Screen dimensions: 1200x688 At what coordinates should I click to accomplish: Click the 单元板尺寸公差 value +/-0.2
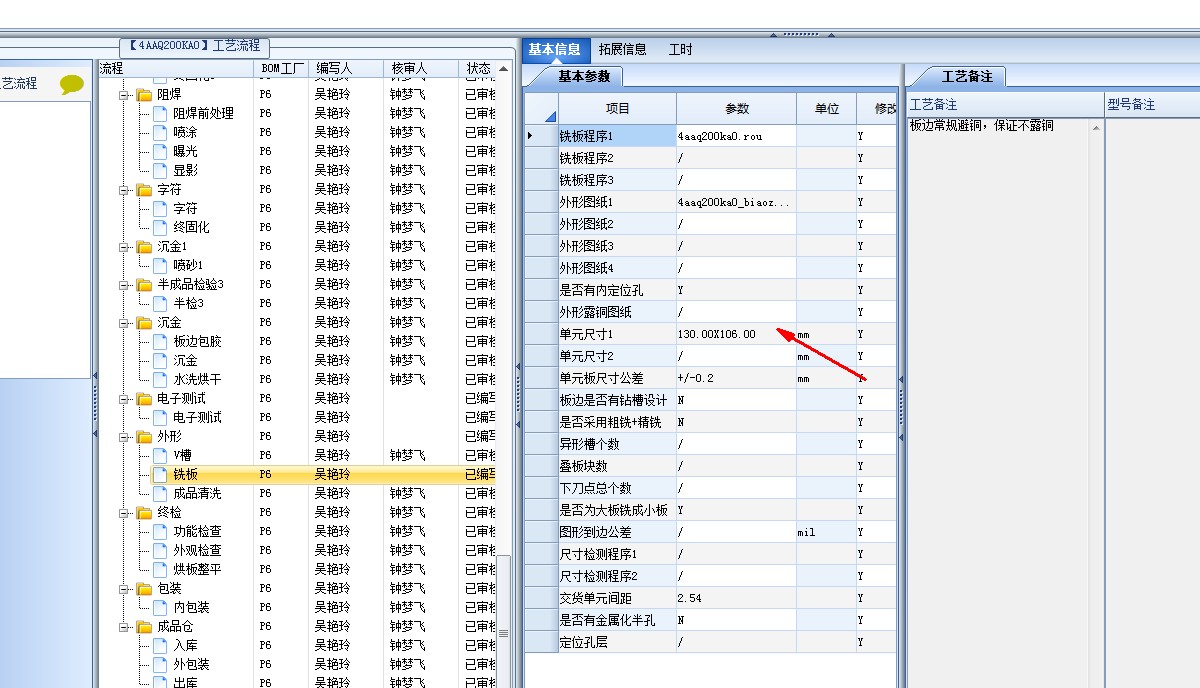click(x=737, y=378)
